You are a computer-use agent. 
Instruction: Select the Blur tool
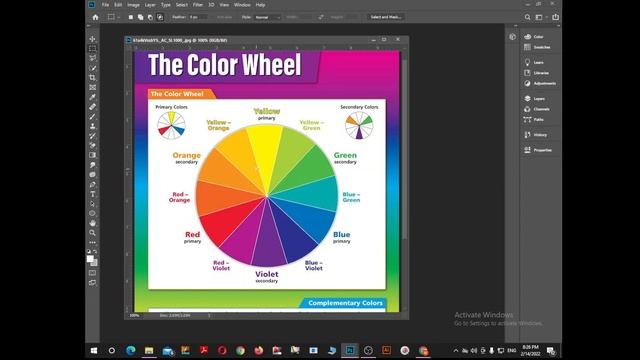coord(93,165)
